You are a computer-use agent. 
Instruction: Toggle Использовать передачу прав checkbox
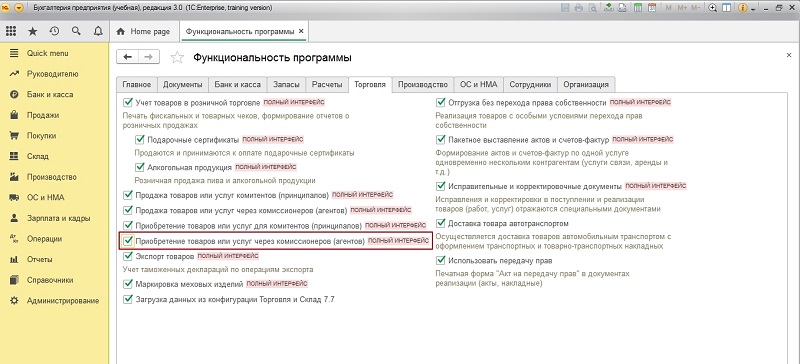tap(441, 260)
